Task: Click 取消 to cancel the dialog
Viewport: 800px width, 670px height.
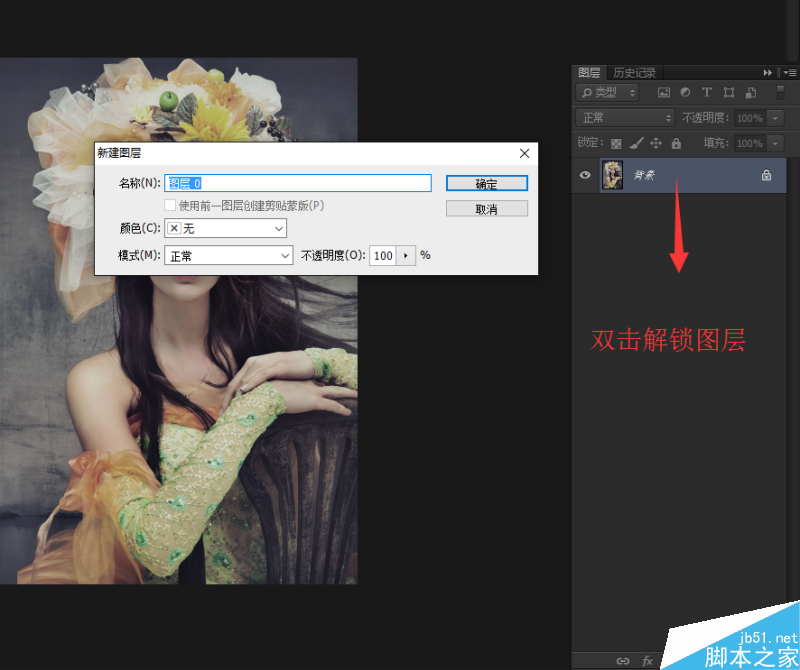Action: pos(487,209)
